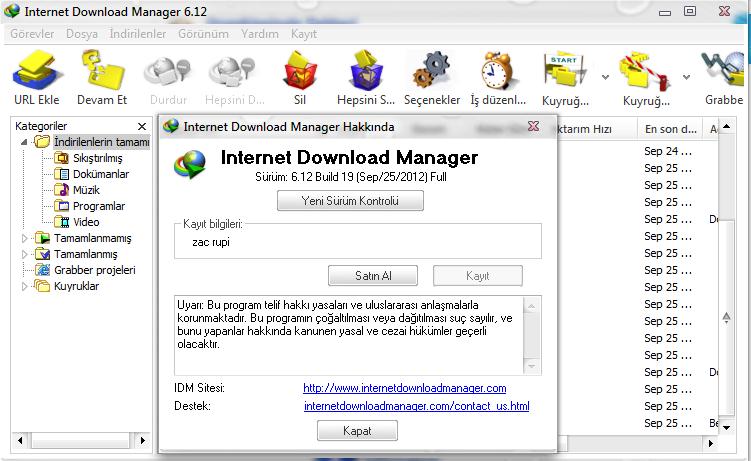Viewport: 751px width, 461px height.
Task: Open the start queue dropdown arrow
Action: point(605,77)
